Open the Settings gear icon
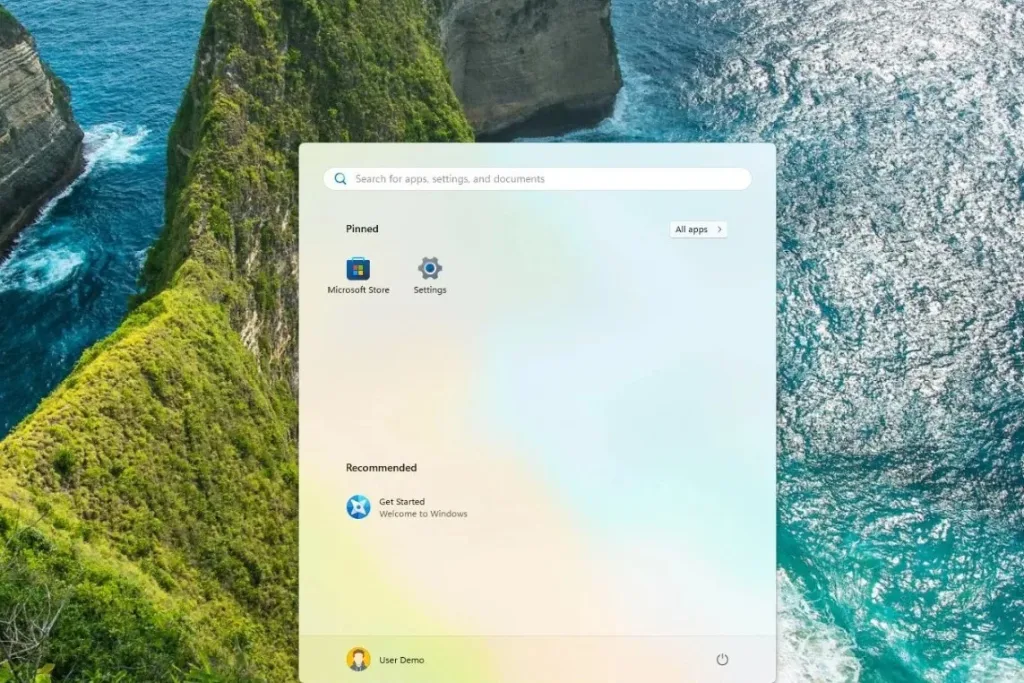1024x683 pixels. point(430,268)
